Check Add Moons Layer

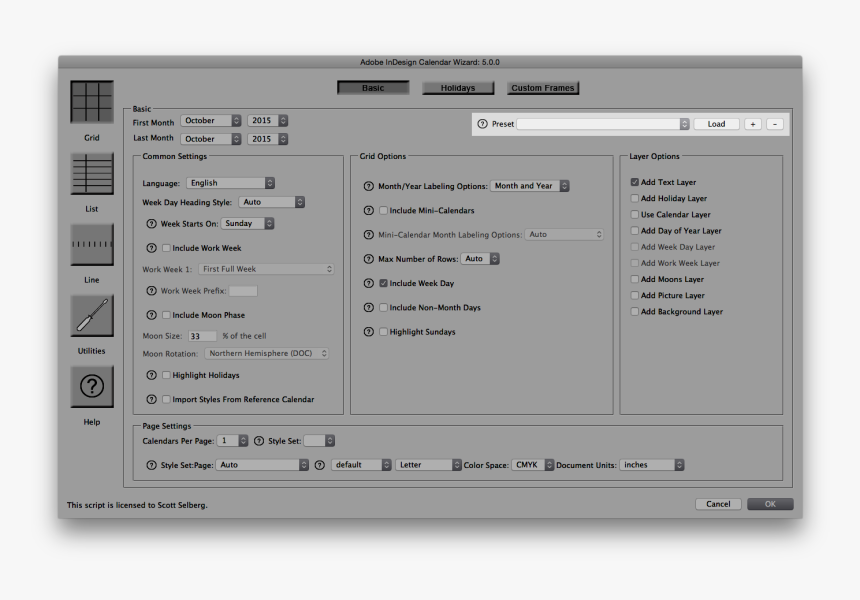tap(635, 279)
